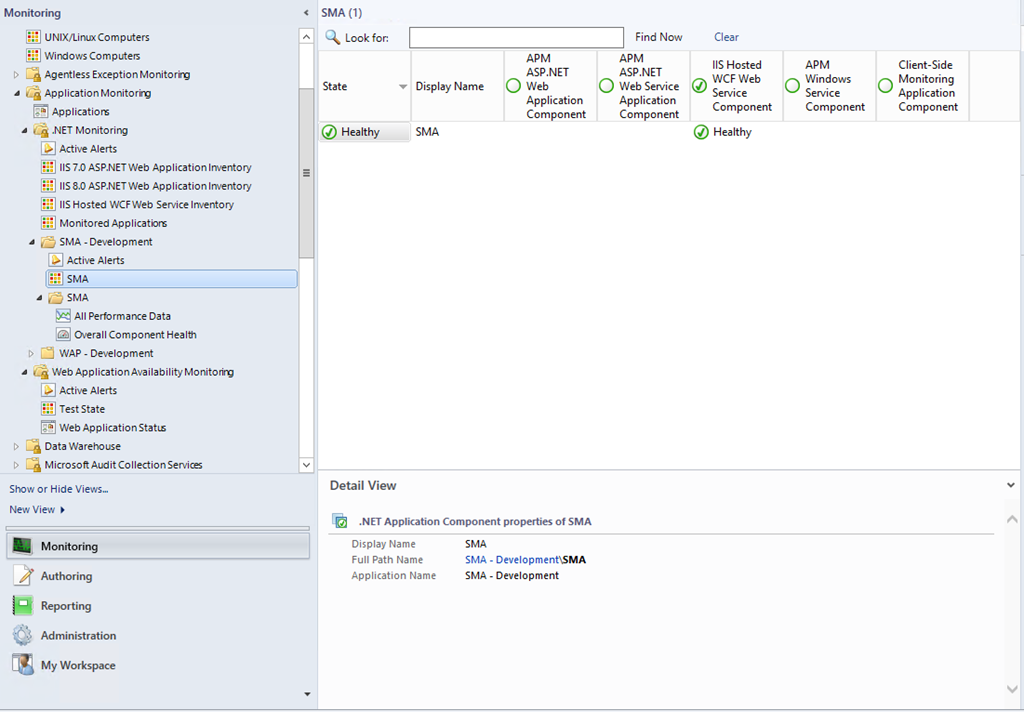Expand the WAP - Development folder
Viewport: 1024px width, 712px height.
(x=32, y=353)
